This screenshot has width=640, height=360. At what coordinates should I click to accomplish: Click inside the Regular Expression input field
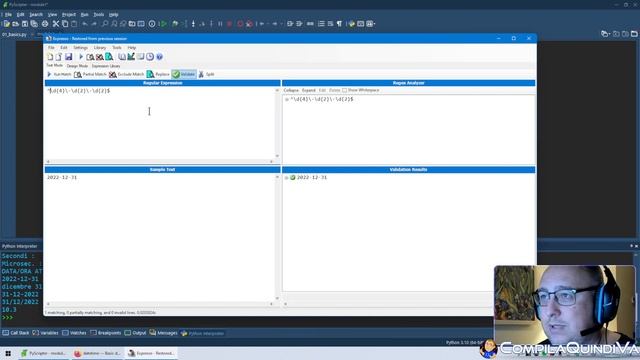pos(160,122)
